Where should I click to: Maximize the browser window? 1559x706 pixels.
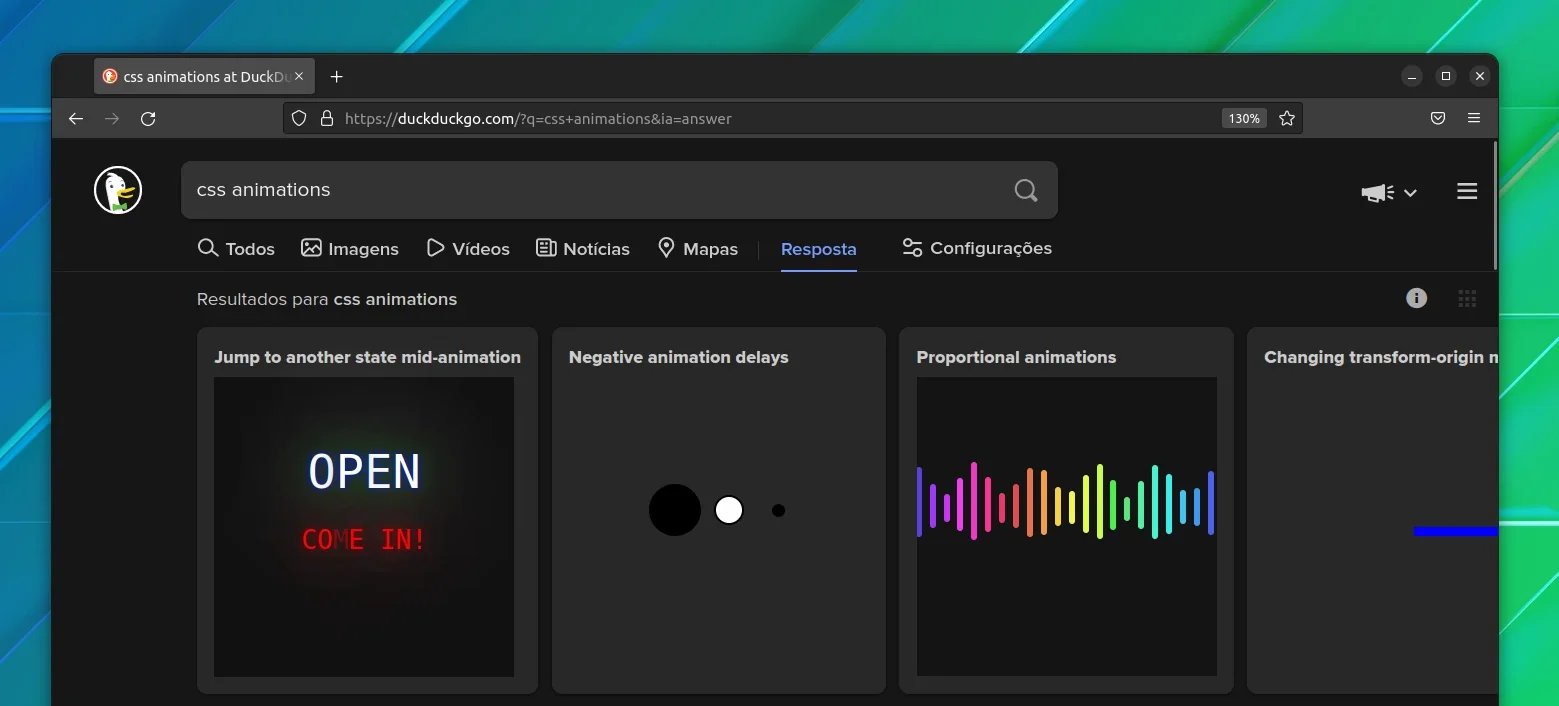click(1445, 76)
